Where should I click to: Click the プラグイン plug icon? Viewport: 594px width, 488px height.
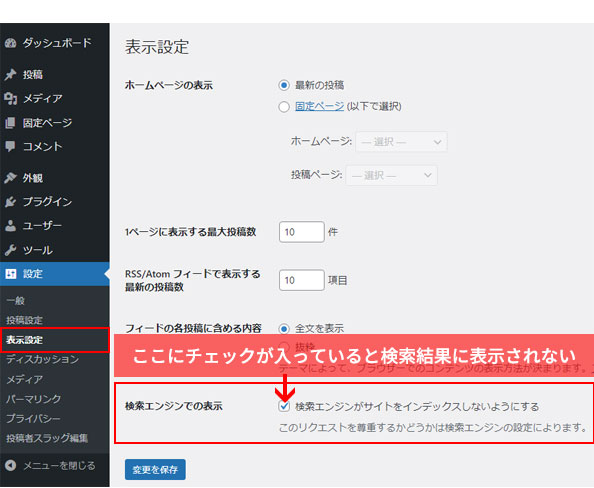coord(11,202)
